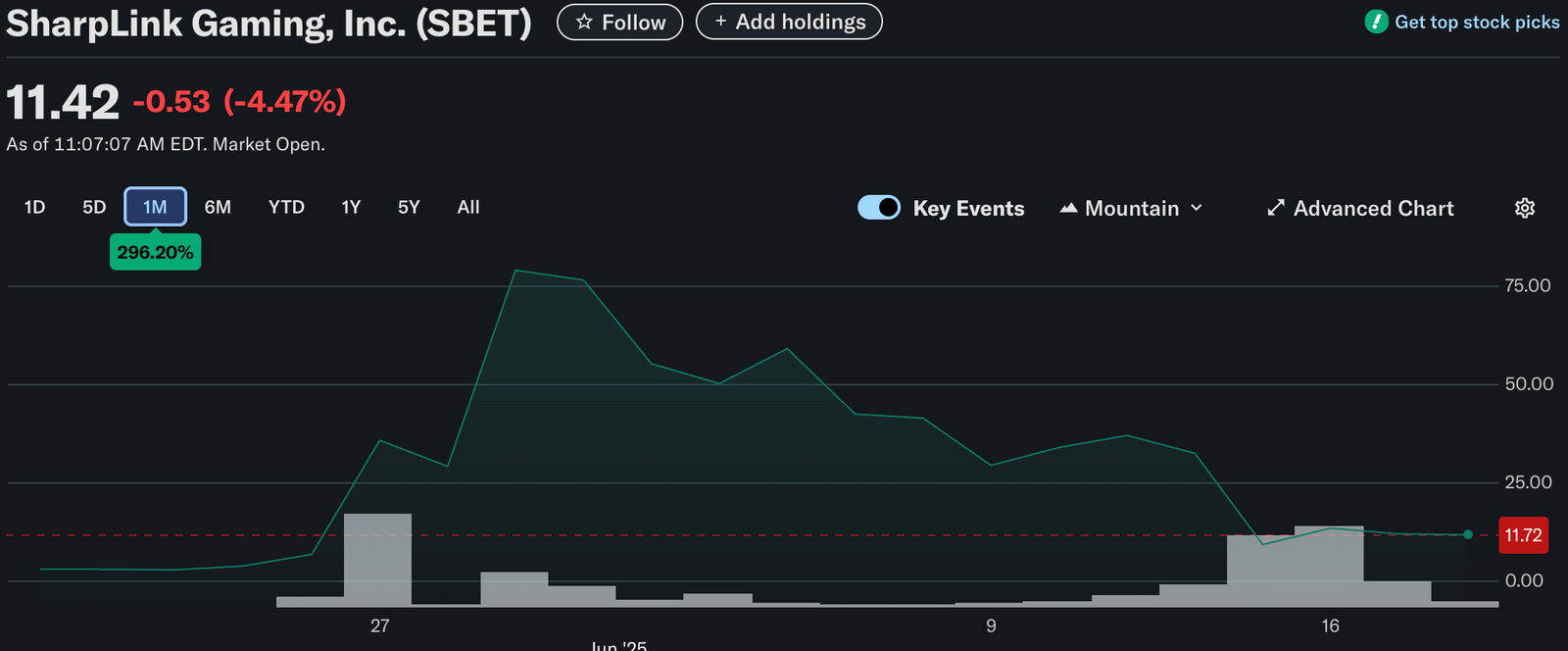Click the plus icon in Add holdings
The height and width of the screenshot is (651, 1568).
click(720, 22)
